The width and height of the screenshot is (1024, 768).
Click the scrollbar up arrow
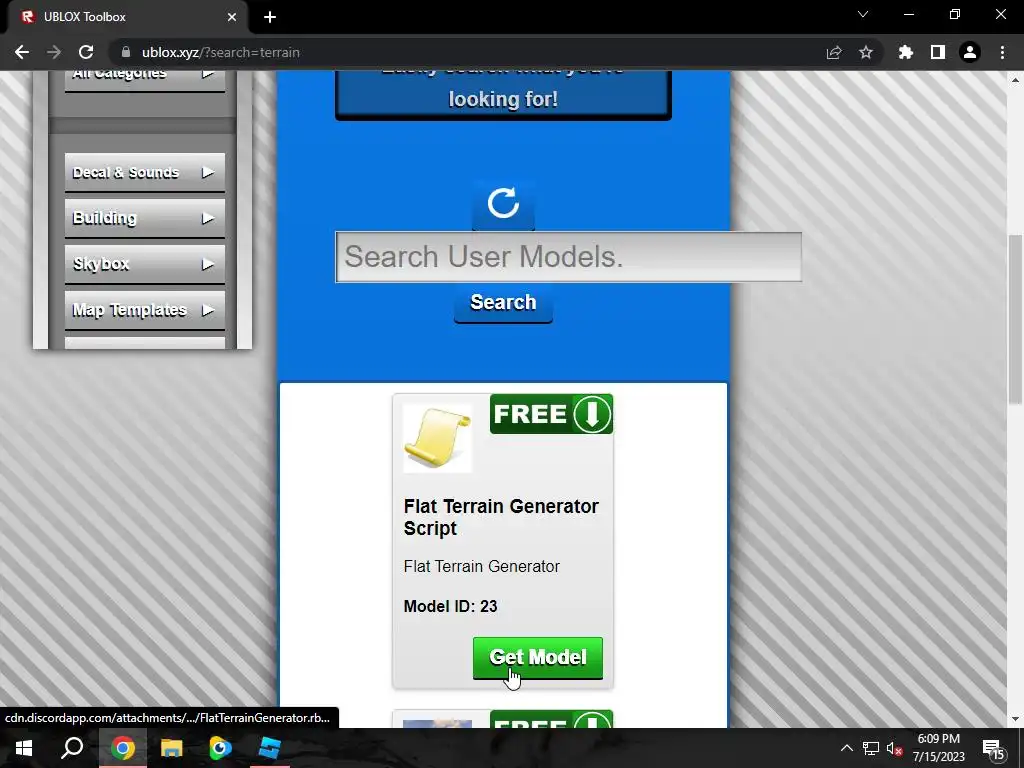(x=1016, y=80)
